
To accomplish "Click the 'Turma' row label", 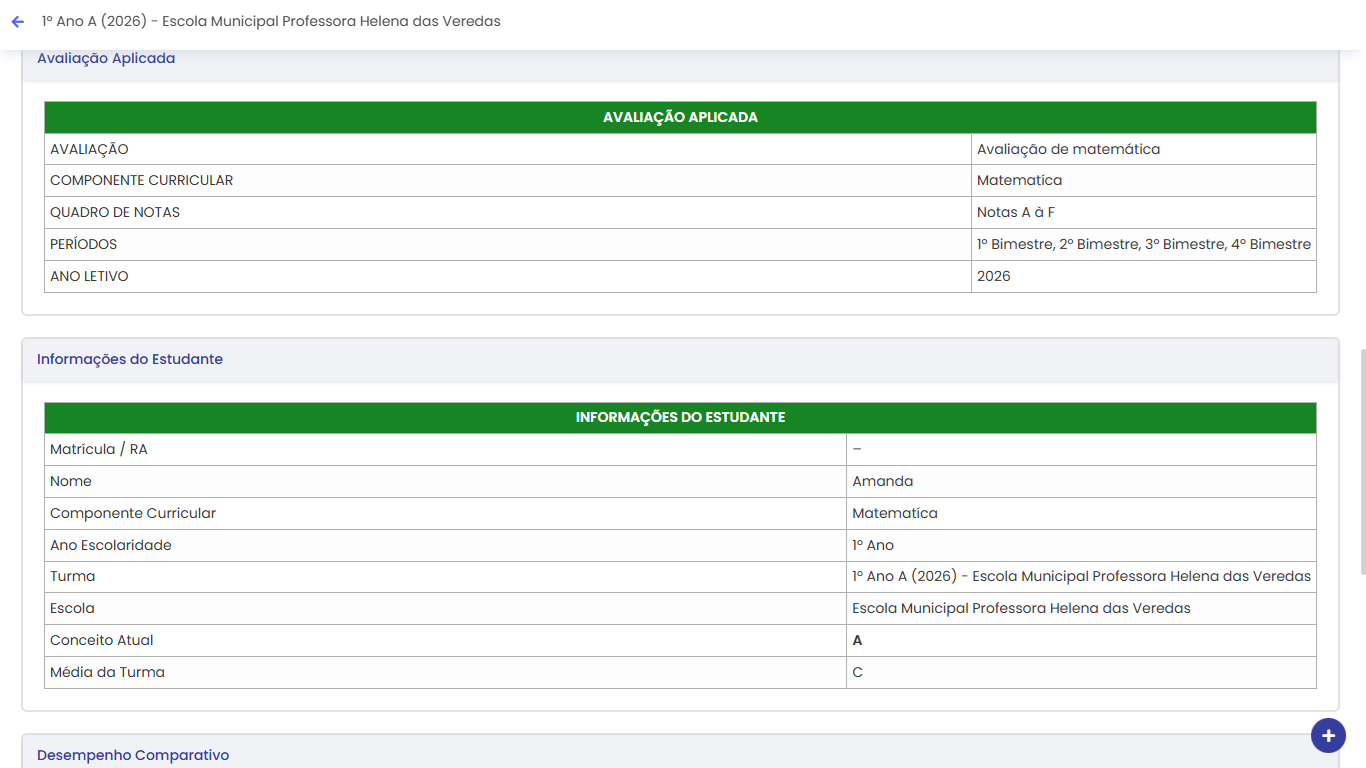I will pyautogui.click(x=73, y=576).
